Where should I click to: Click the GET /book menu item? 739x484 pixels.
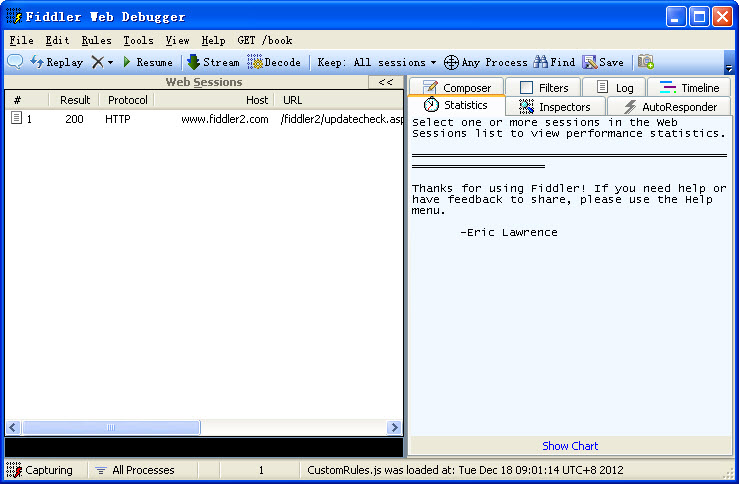[x=265, y=41]
